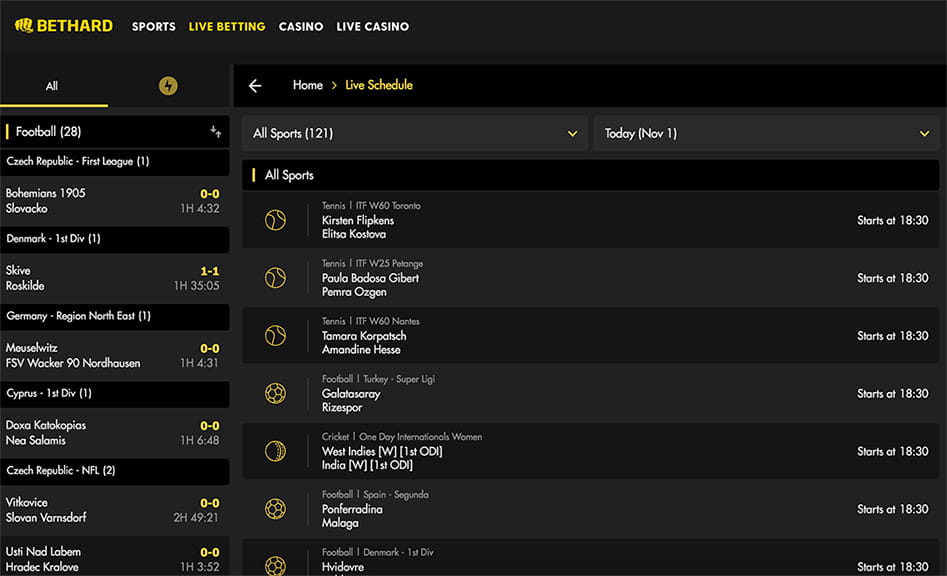Open the Today (Nov 1) date dropdown
Screen dimensions: 947x576
click(x=766, y=133)
